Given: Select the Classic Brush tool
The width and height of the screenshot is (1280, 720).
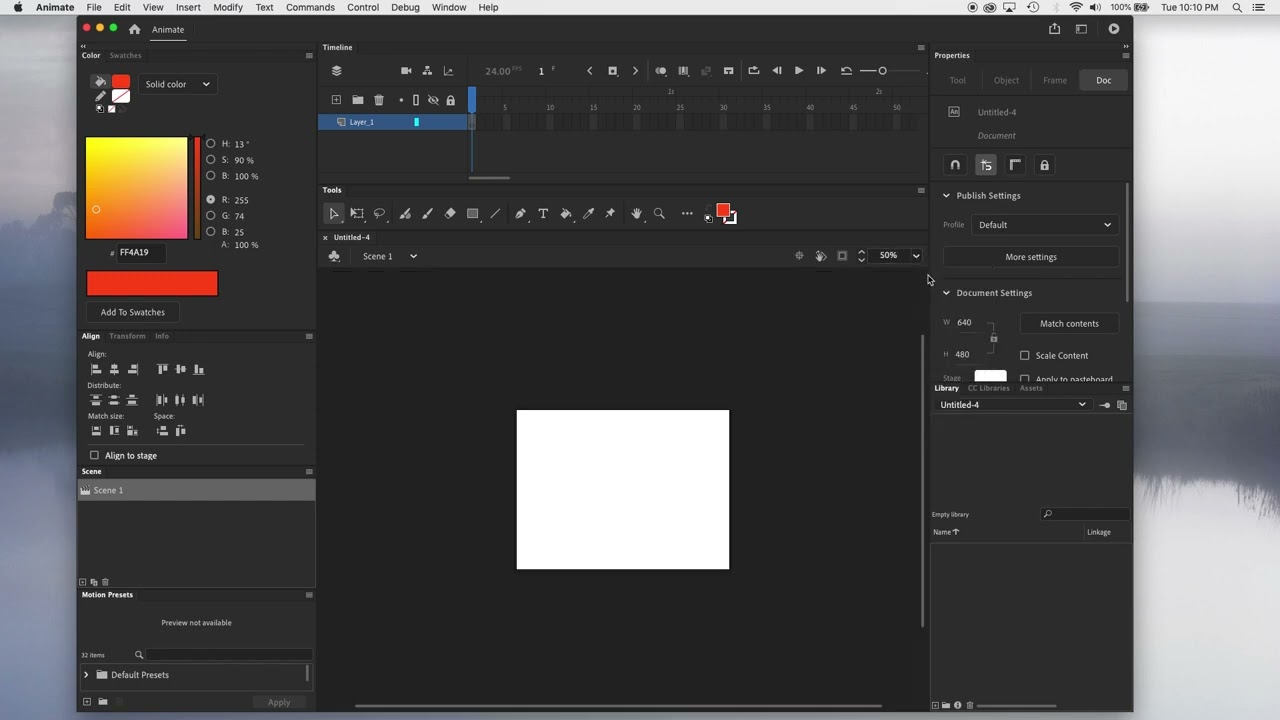Looking at the screenshot, I should [x=427, y=214].
